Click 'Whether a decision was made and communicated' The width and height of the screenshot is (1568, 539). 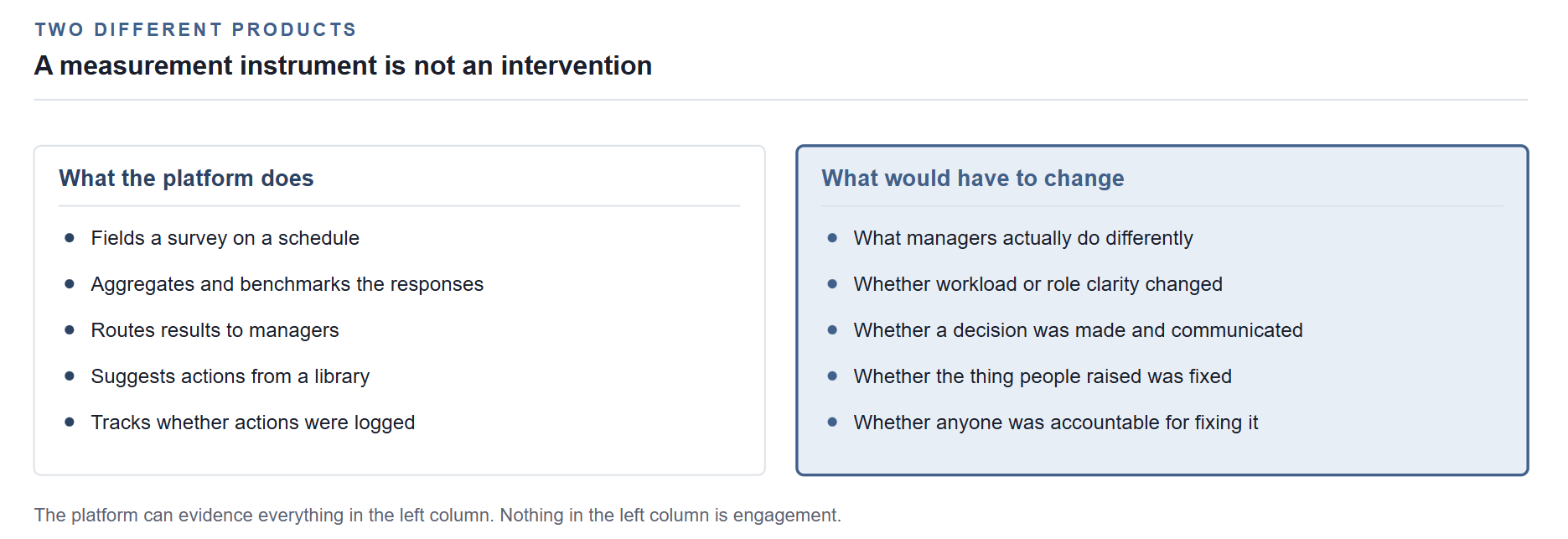1078,330
